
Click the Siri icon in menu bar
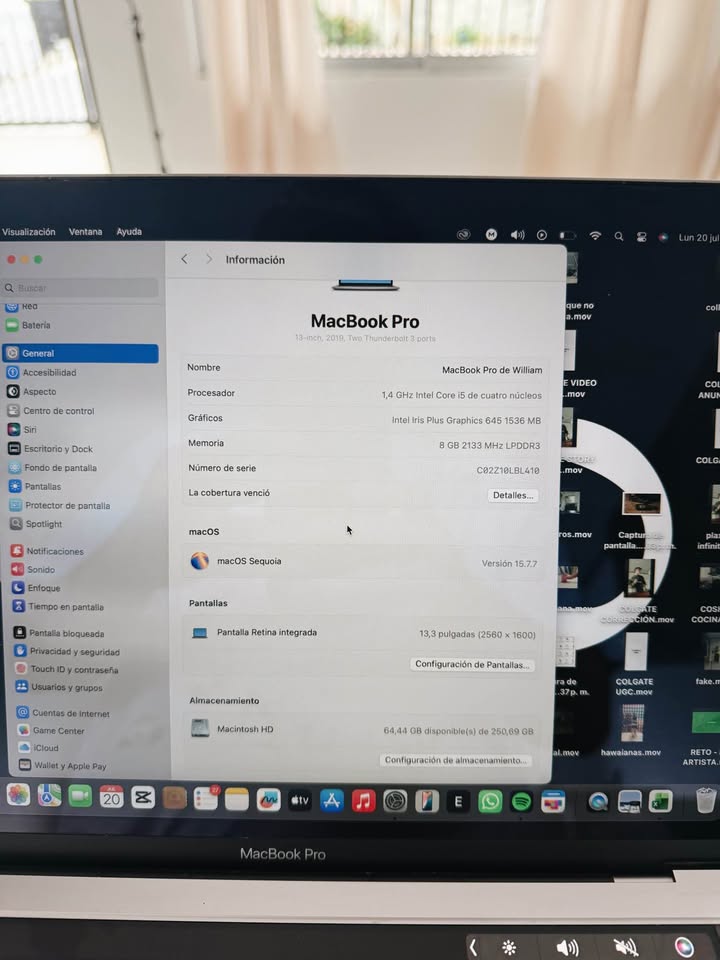[663, 237]
